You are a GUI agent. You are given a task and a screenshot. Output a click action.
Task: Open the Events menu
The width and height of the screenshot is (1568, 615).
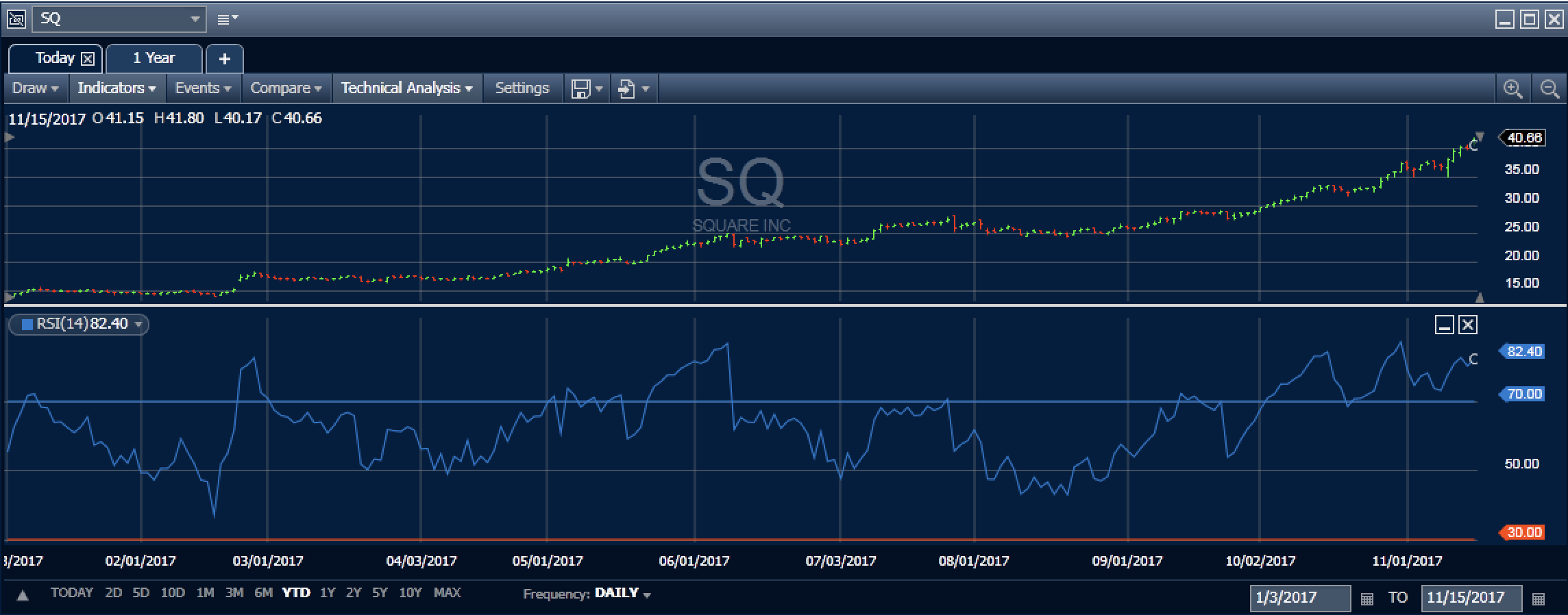click(x=203, y=88)
